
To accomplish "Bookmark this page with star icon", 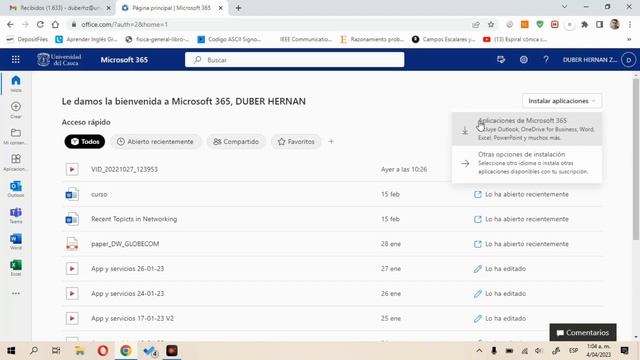I will coord(491,24).
